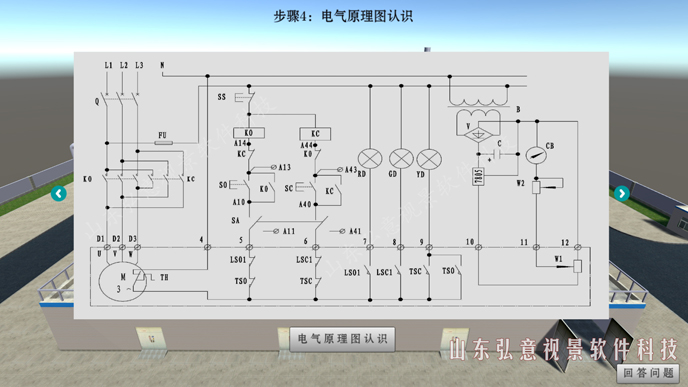Click the SS stop switch symbol
Image resolution: width=688 pixels, height=387 pixels.
[x=245, y=97]
